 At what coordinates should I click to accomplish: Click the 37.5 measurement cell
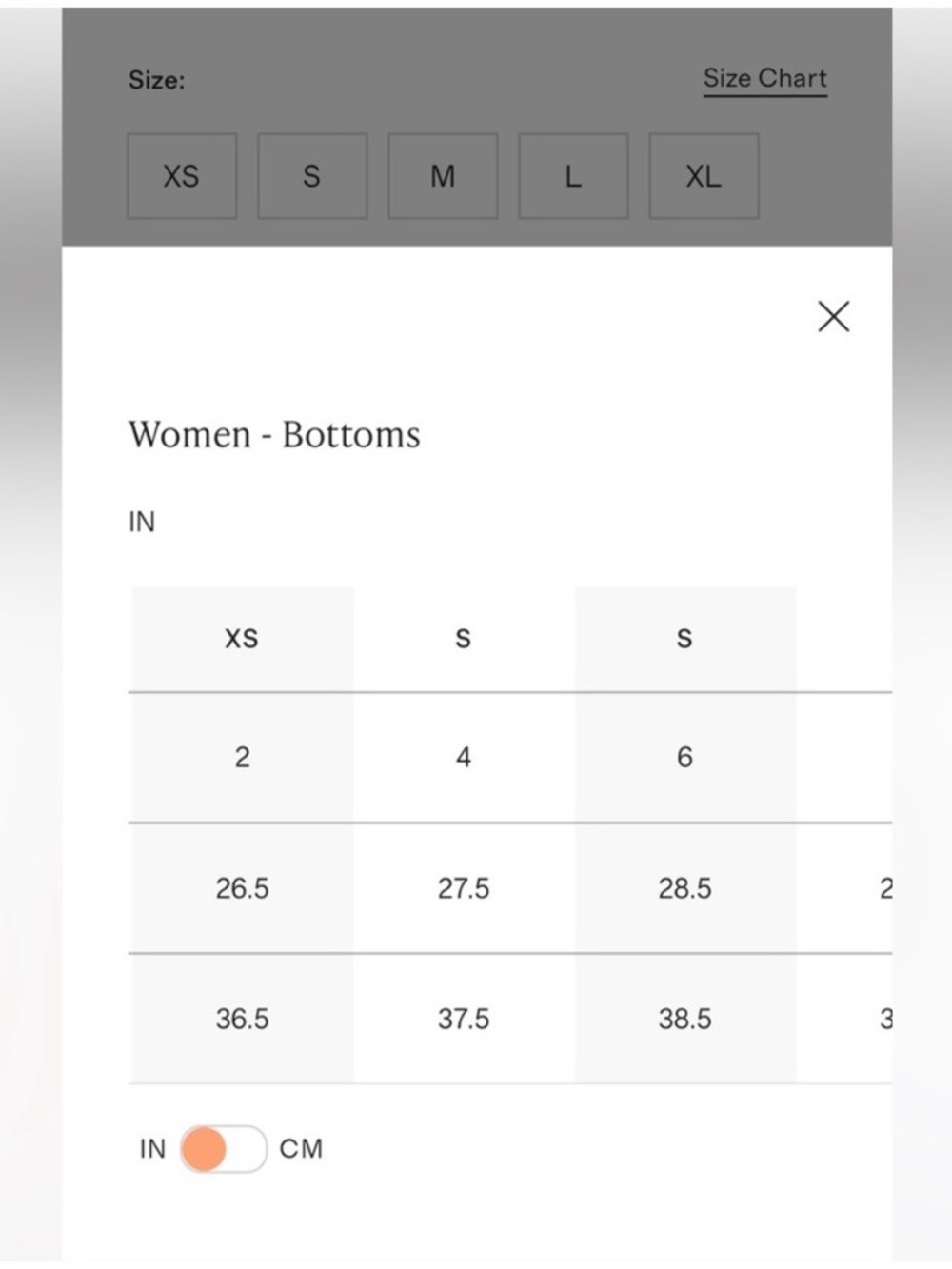[x=464, y=1019]
